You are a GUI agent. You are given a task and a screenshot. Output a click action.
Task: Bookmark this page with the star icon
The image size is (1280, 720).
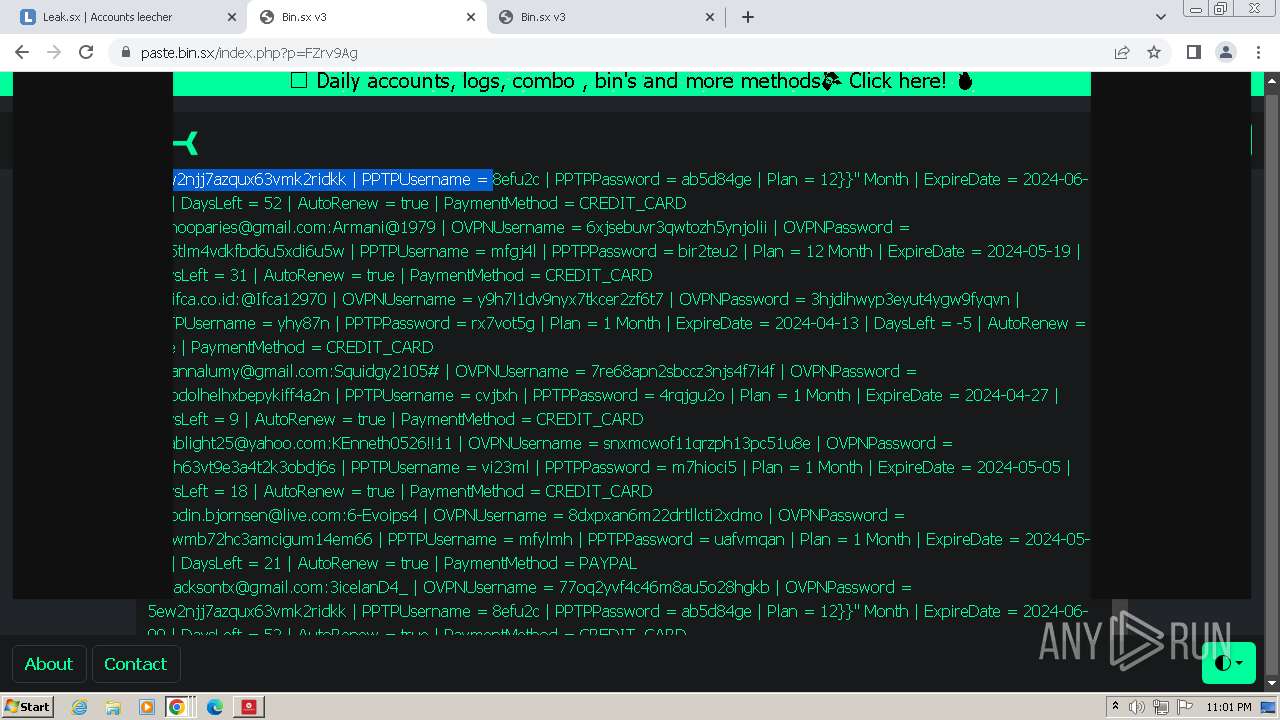(x=1154, y=52)
